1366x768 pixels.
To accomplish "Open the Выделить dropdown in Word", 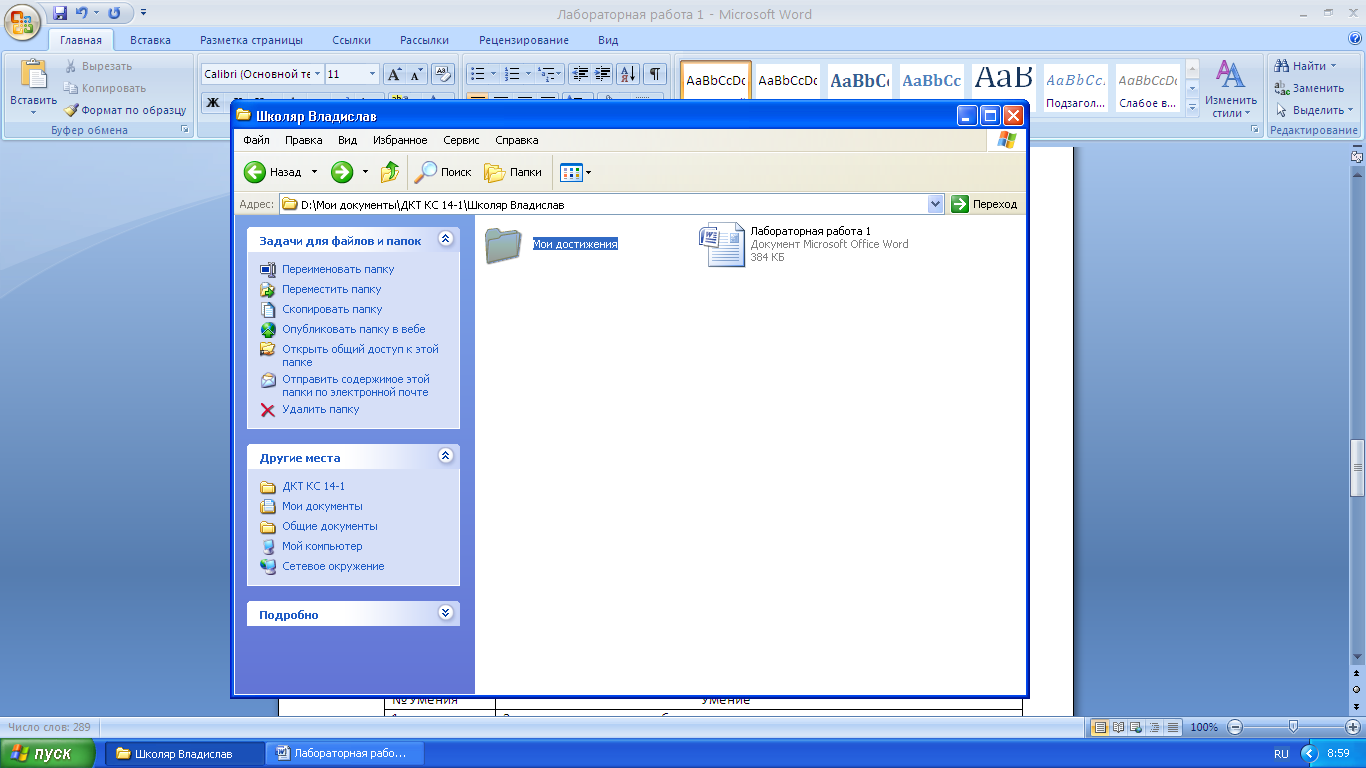I will click(1350, 110).
